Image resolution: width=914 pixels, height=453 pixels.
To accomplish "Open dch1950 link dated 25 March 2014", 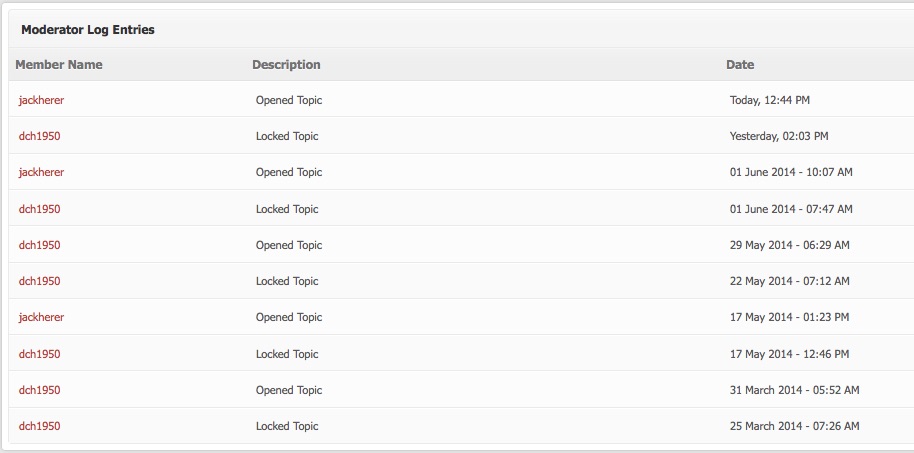I will [39, 426].
